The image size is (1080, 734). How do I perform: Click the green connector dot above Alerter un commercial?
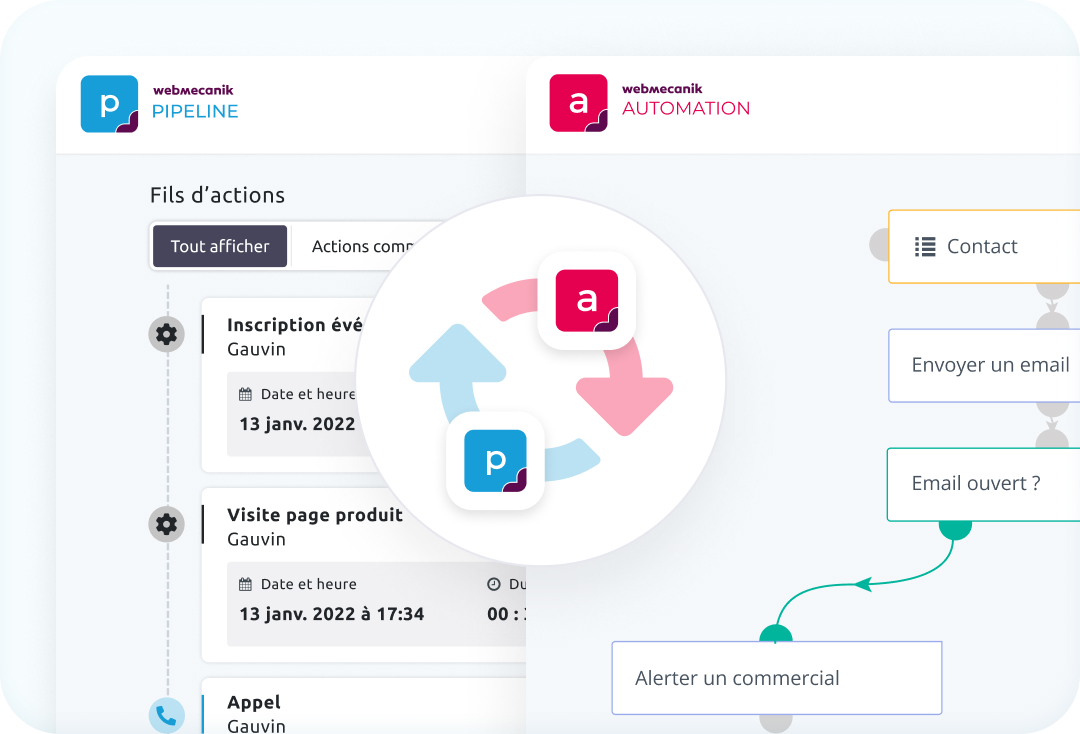click(776, 634)
